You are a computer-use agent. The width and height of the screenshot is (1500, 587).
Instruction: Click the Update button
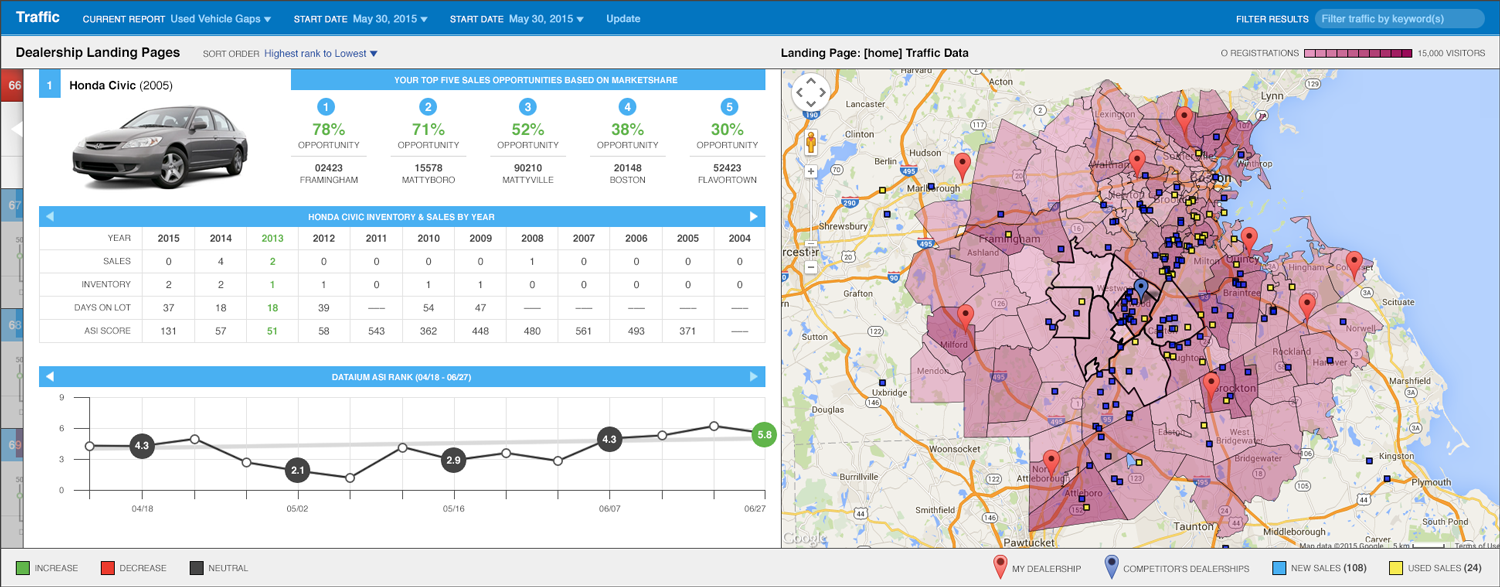click(x=623, y=19)
